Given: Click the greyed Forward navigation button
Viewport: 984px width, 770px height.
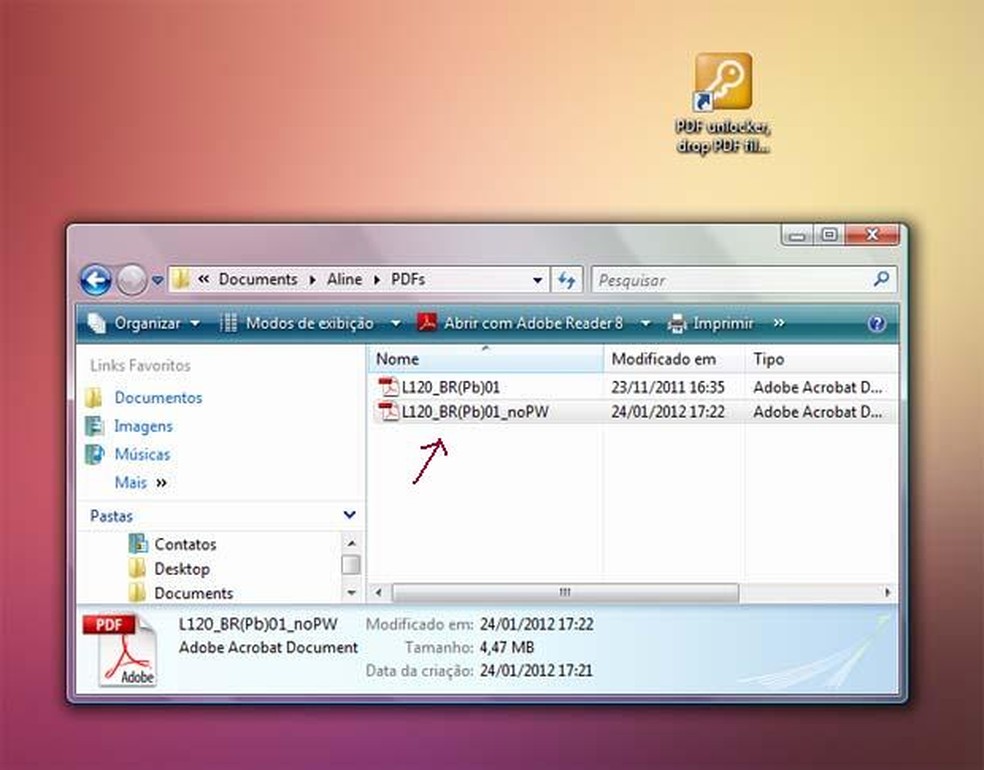Looking at the screenshot, I should 132,280.
